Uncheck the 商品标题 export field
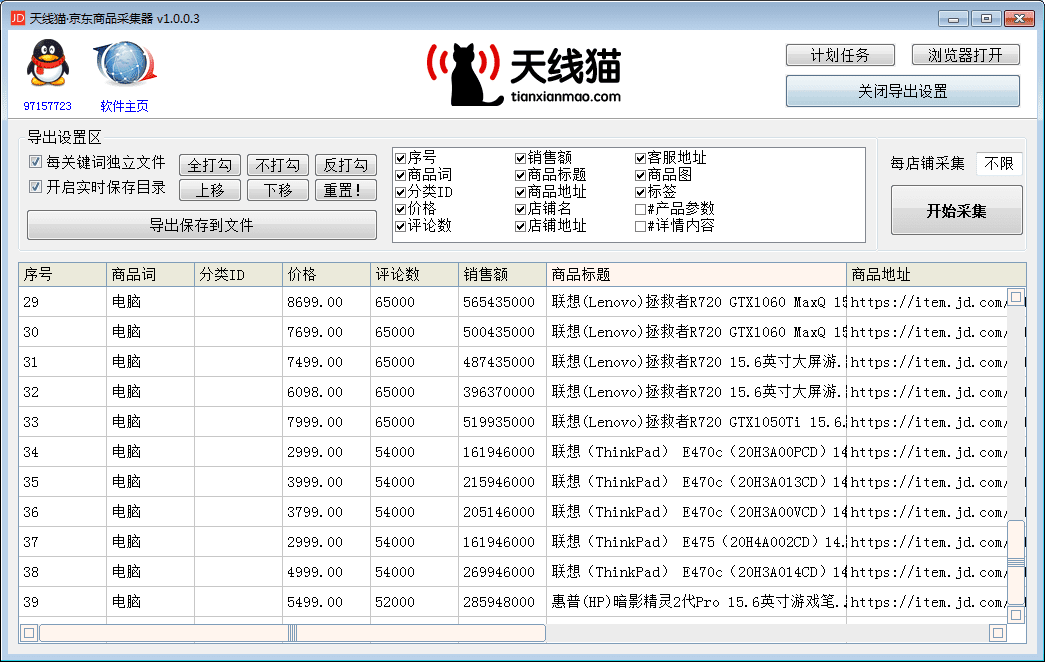Image resolution: width=1045 pixels, height=662 pixels. [x=521, y=175]
